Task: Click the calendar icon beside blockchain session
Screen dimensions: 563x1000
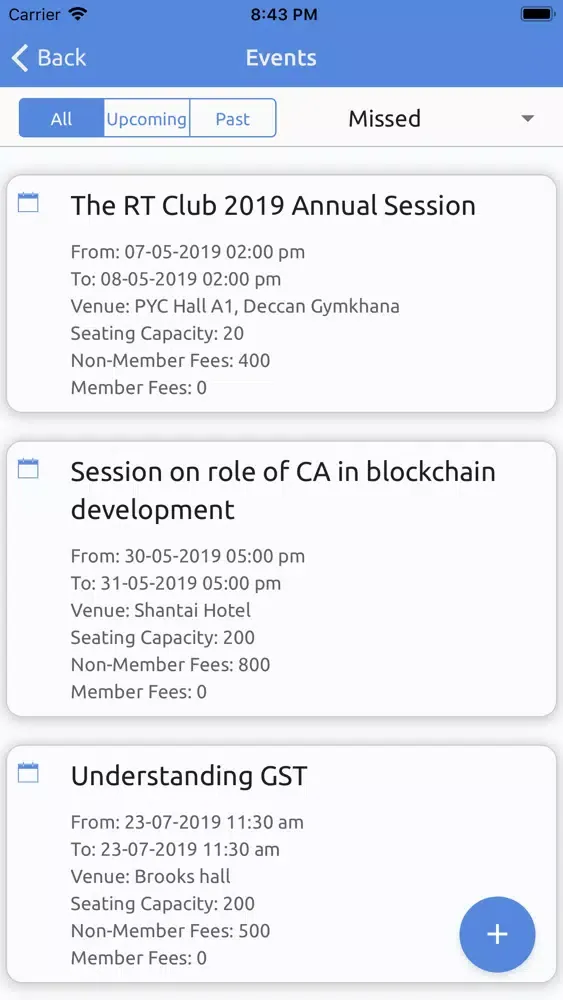Action: click(28, 469)
